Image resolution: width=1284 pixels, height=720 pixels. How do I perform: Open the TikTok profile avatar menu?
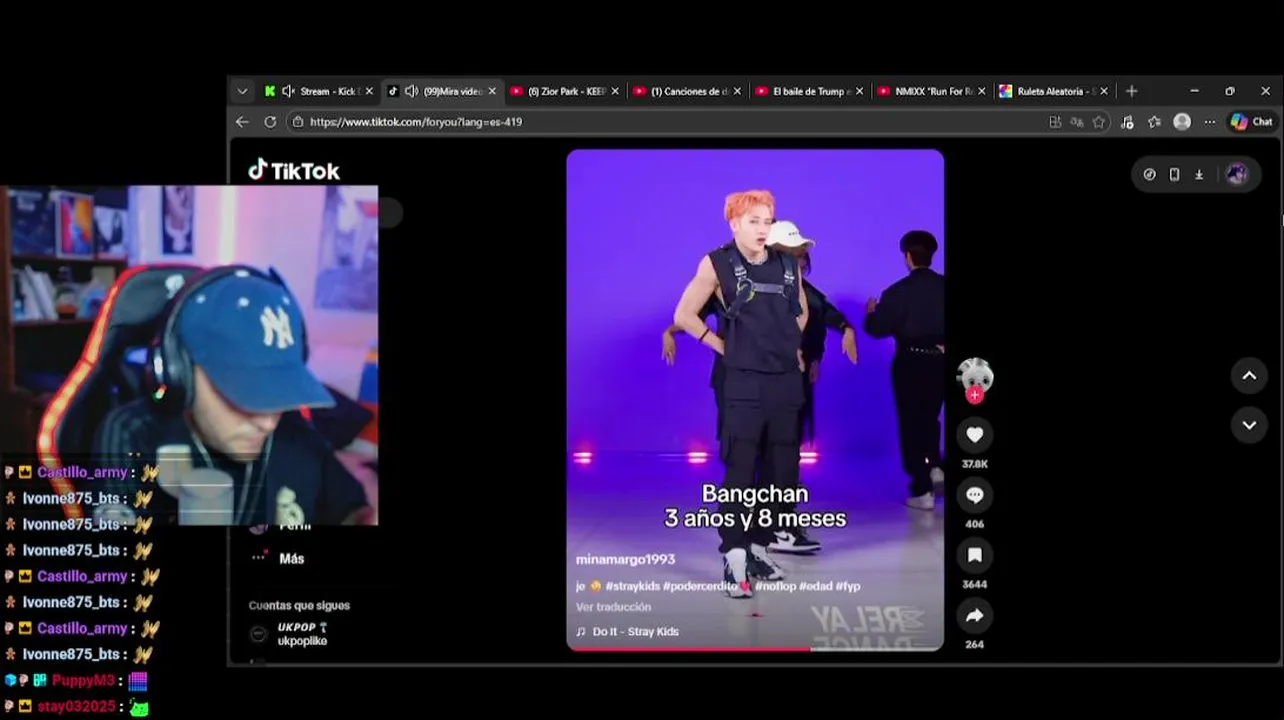coord(1236,174)
